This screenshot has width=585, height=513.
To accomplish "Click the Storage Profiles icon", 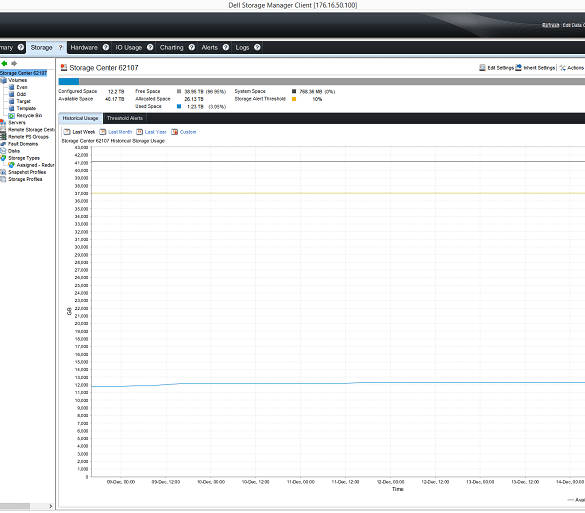I will point(3,179).
